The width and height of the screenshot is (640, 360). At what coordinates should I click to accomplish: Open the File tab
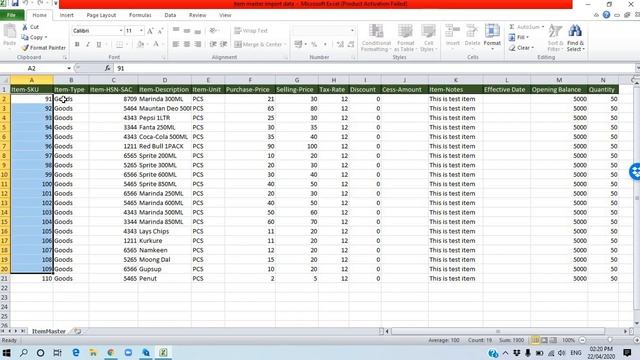click(x=11, y=15)
